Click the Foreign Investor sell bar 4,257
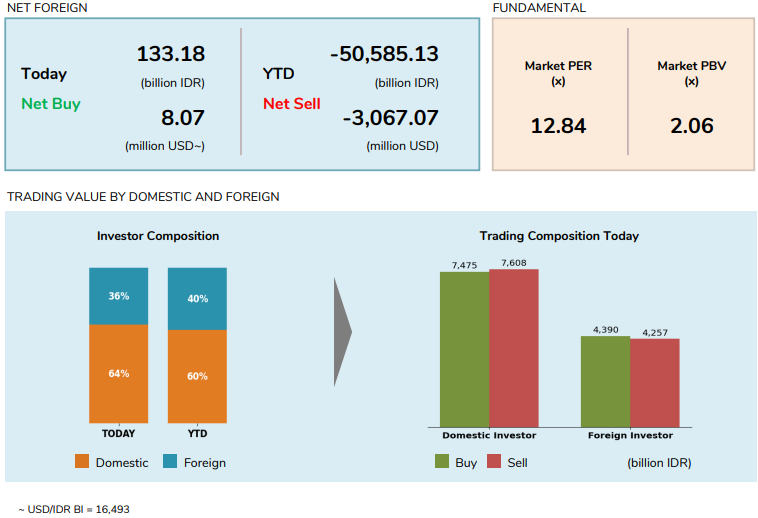The width and height of the screenshot is (758, 518). point(655,383)
